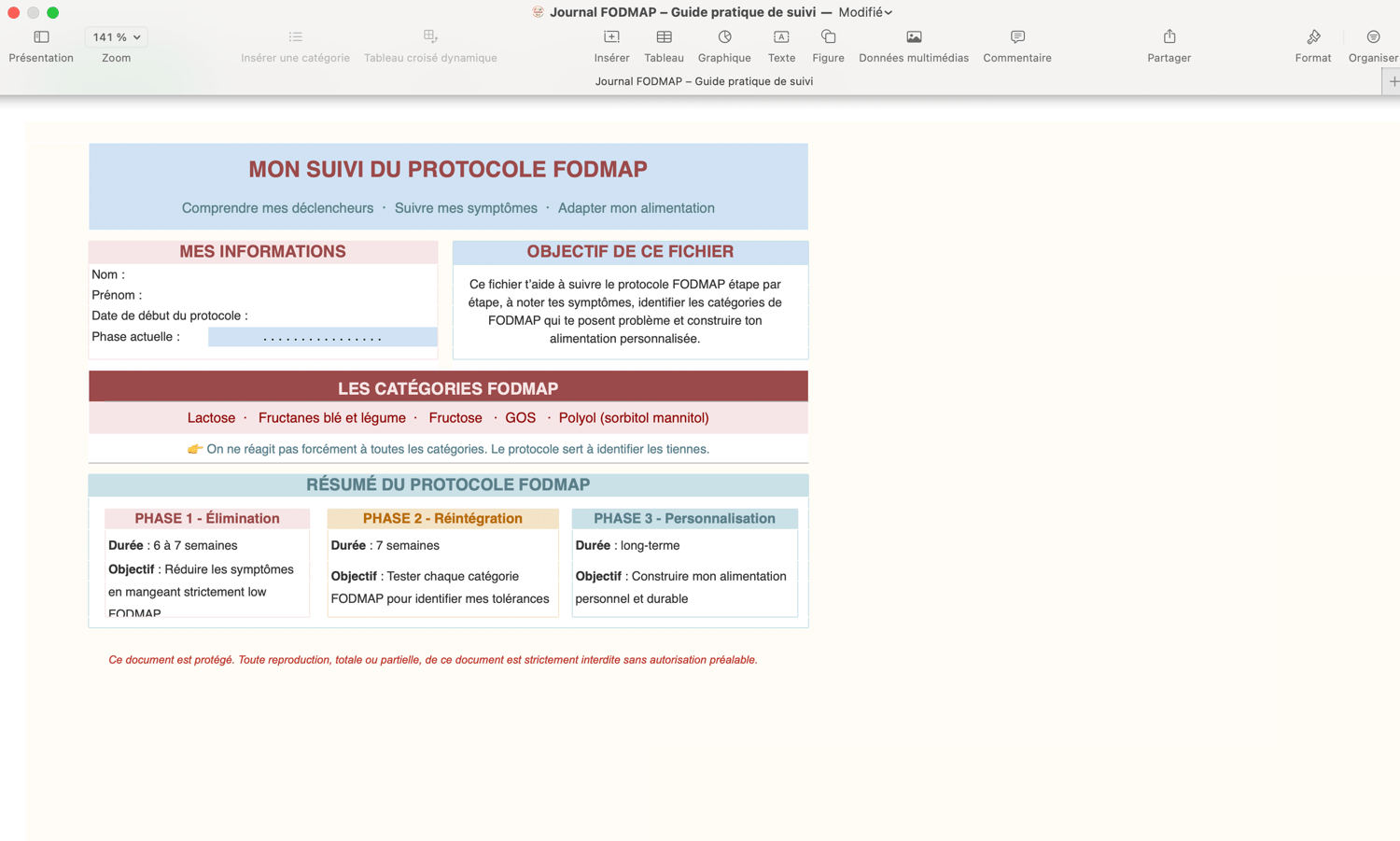Open the Présentation view options
The height and width of the screenshot is (841, 1400).
click(41, 37)
